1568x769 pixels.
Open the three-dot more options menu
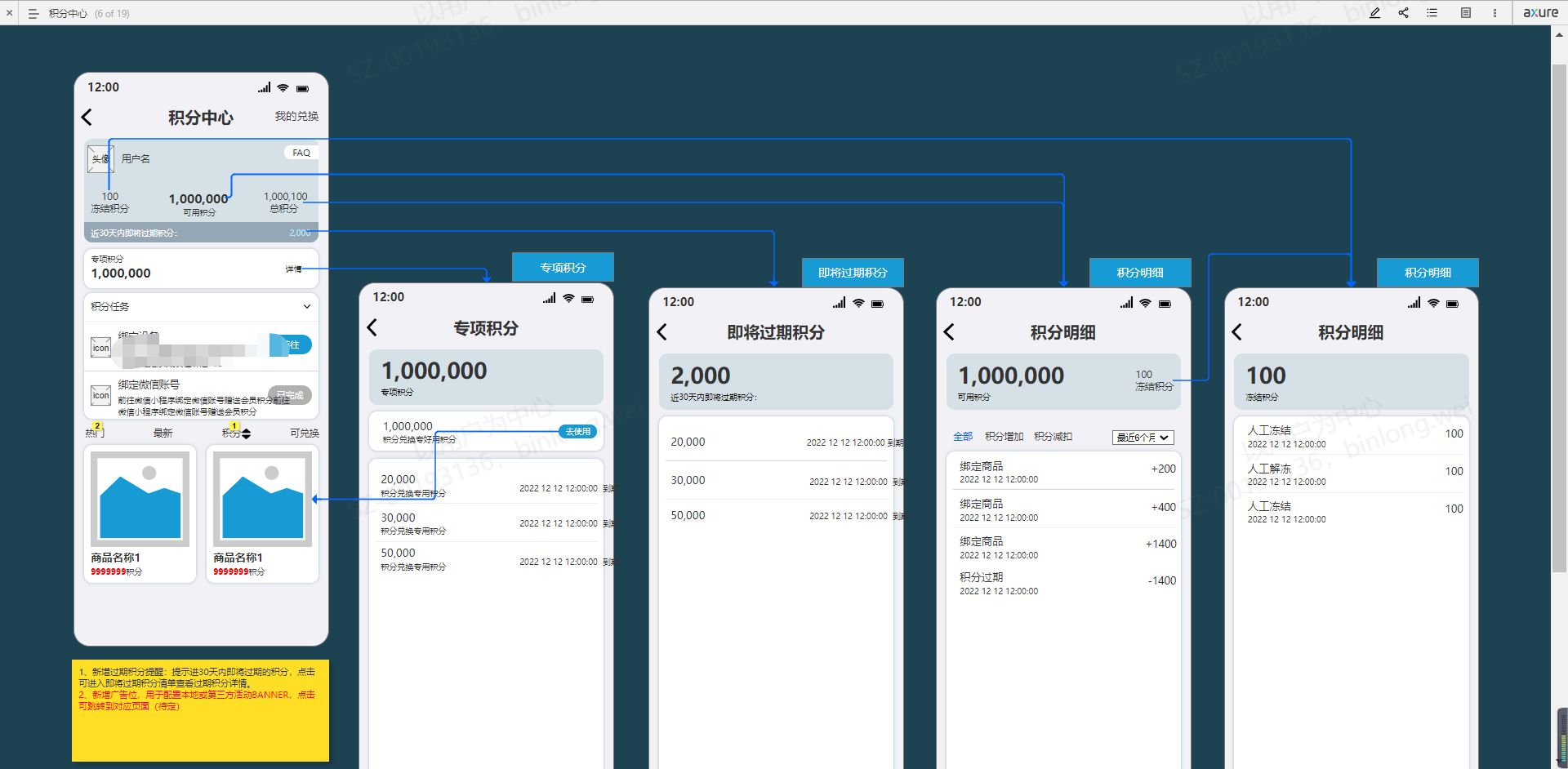pyautogui.click(x=1494, y=13)
